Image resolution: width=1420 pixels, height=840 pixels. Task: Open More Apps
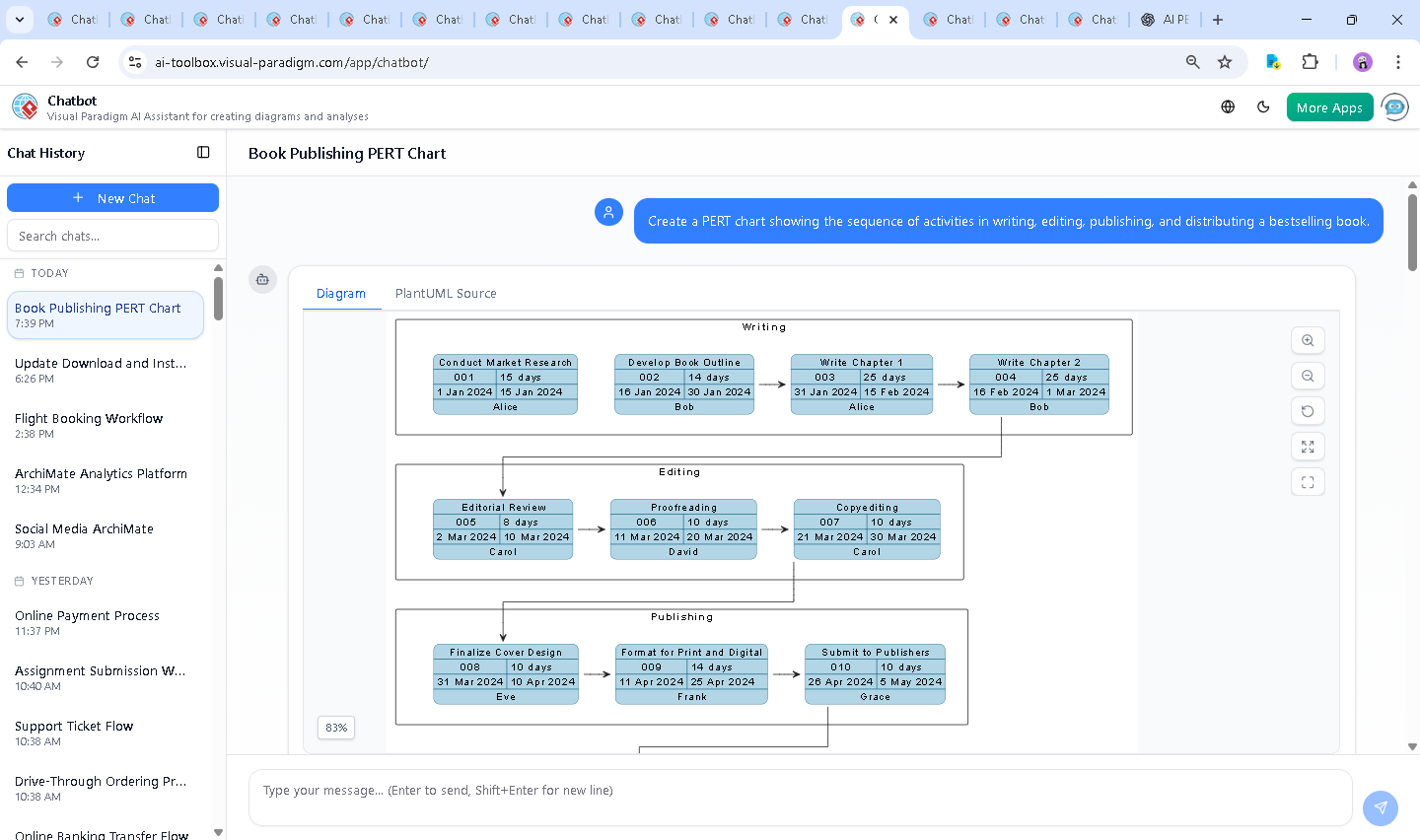1329,106
